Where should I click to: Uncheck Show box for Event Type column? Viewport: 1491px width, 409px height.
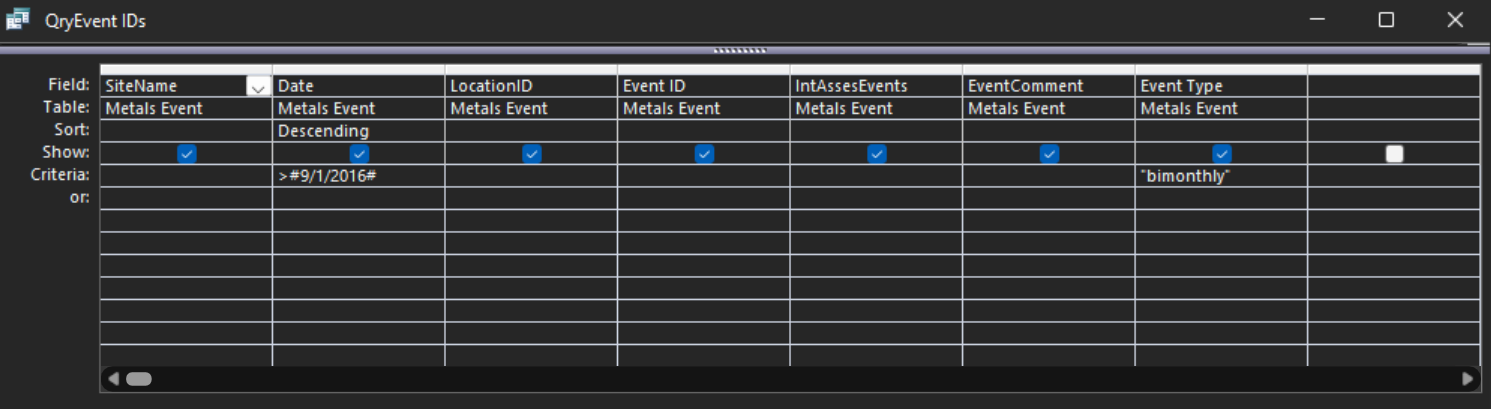[x=1222, y=154]
